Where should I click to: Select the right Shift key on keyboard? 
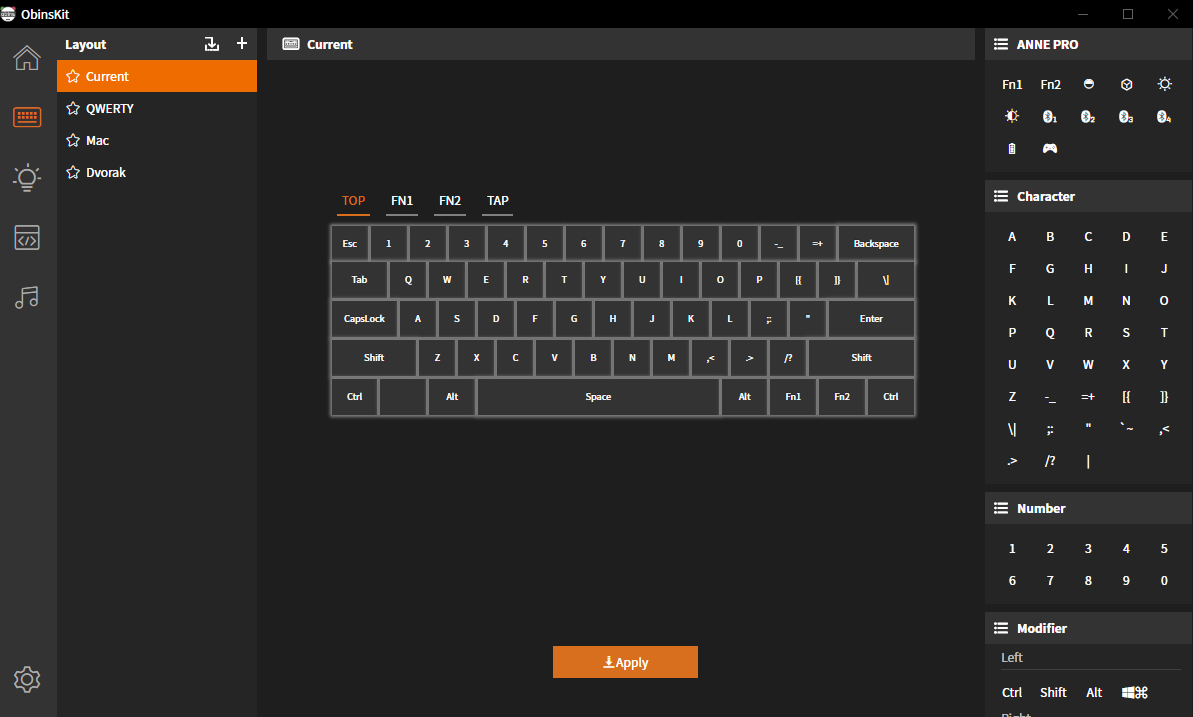[861, 358]
